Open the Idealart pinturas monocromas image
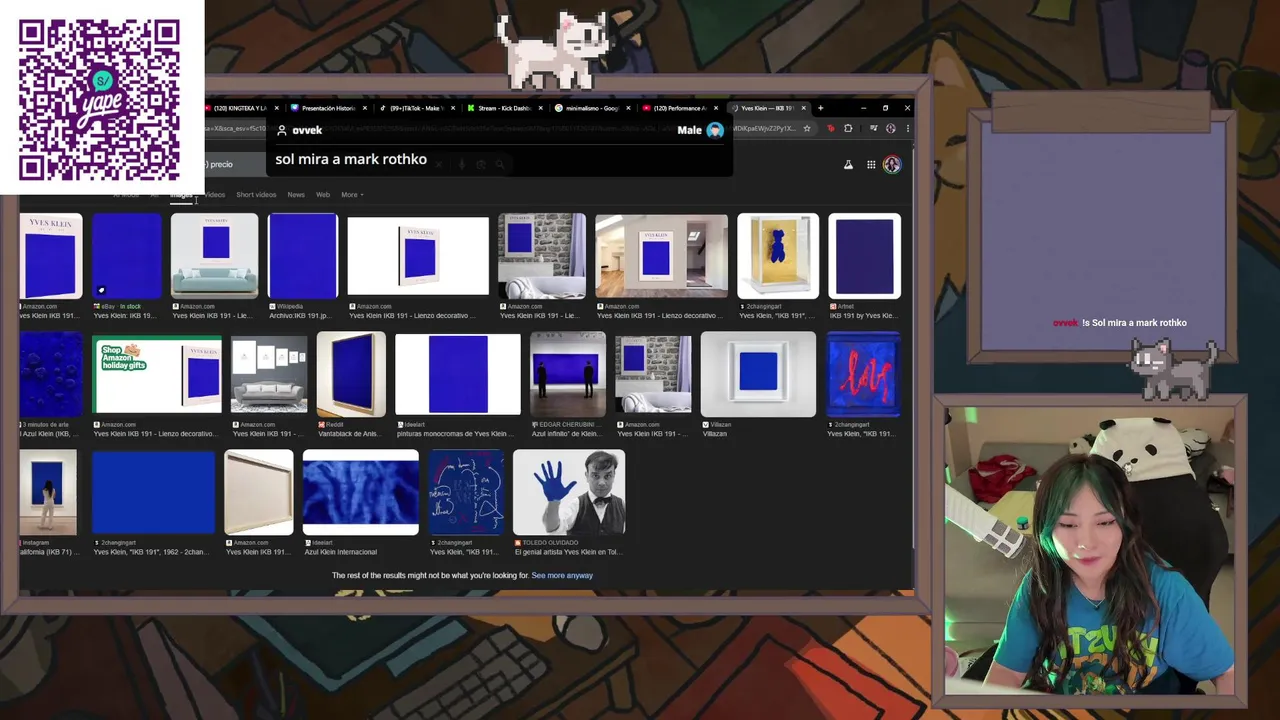Image resolution: width=1280 pixels, height=720 pixels. point(458,374)
